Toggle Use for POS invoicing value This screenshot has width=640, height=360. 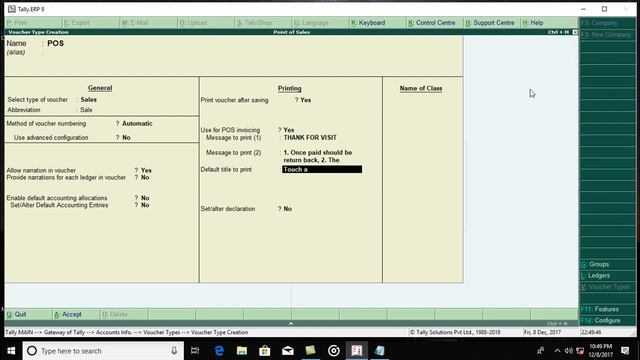pyautogui.click(x=289, y=130)
